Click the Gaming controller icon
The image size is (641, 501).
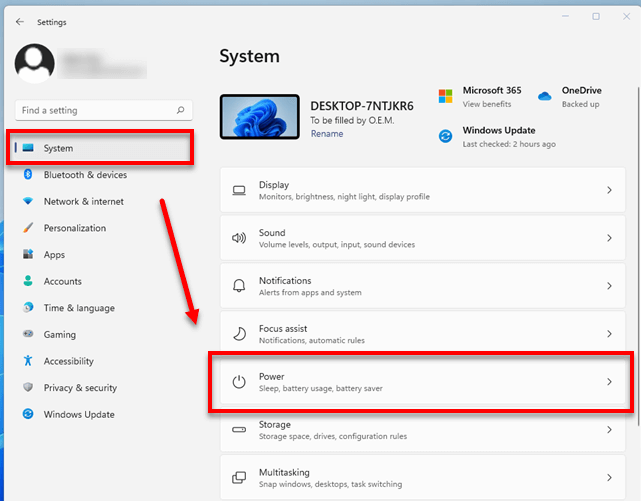click(x=28, y=334)
